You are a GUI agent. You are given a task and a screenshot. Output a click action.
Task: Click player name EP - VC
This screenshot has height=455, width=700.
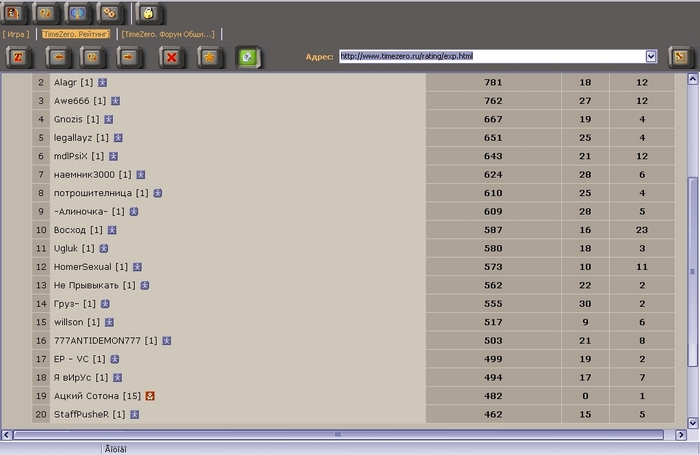pyautogui.click(x=71, y=359)
